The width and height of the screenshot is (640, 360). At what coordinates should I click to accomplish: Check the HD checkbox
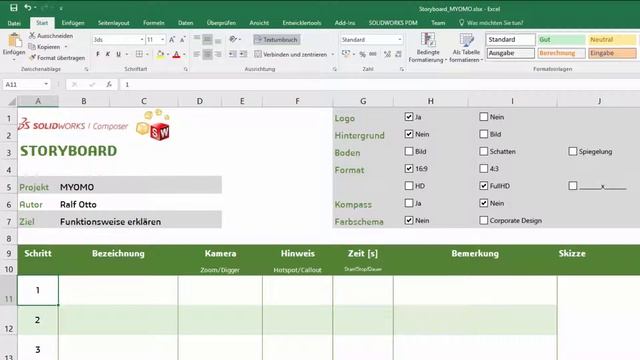[409, 186]
